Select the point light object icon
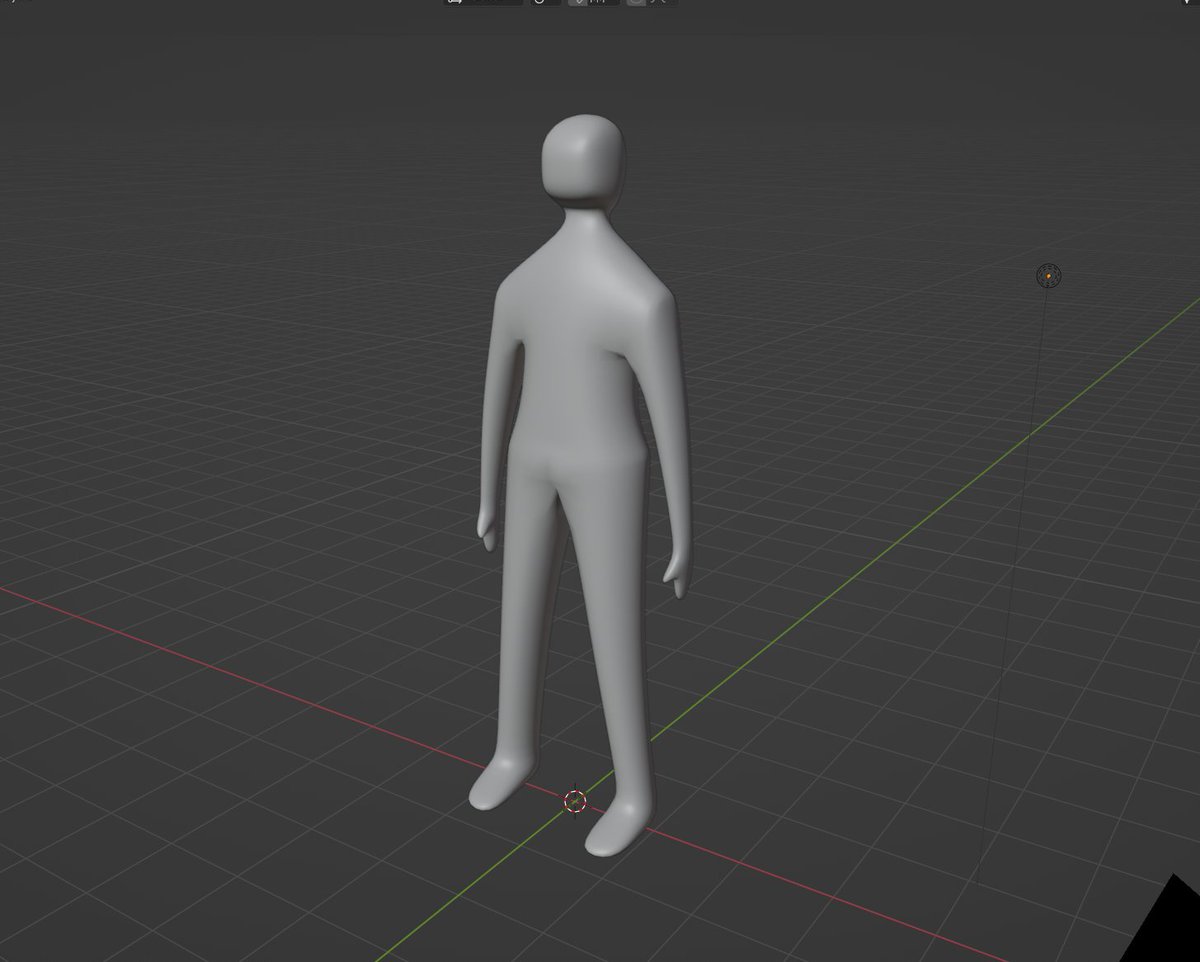1200x962 pixels. click(x=1048, y=276)
